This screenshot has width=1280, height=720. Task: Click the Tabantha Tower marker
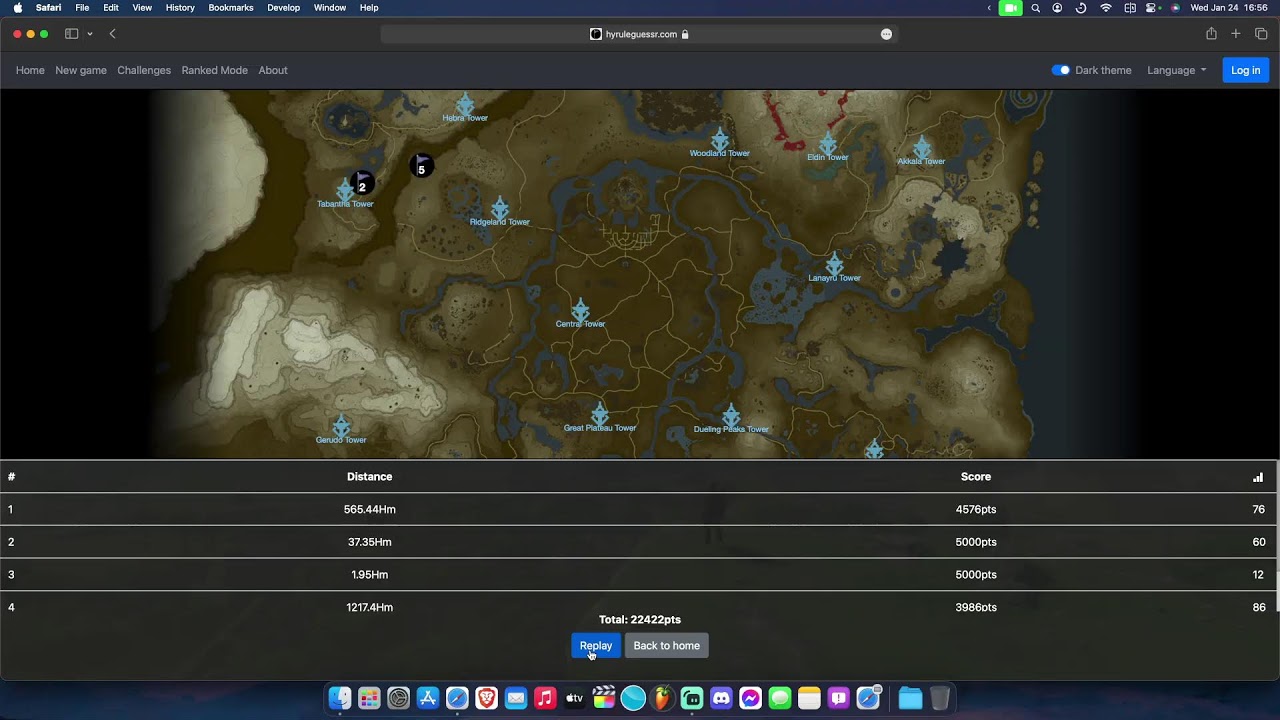345,190
